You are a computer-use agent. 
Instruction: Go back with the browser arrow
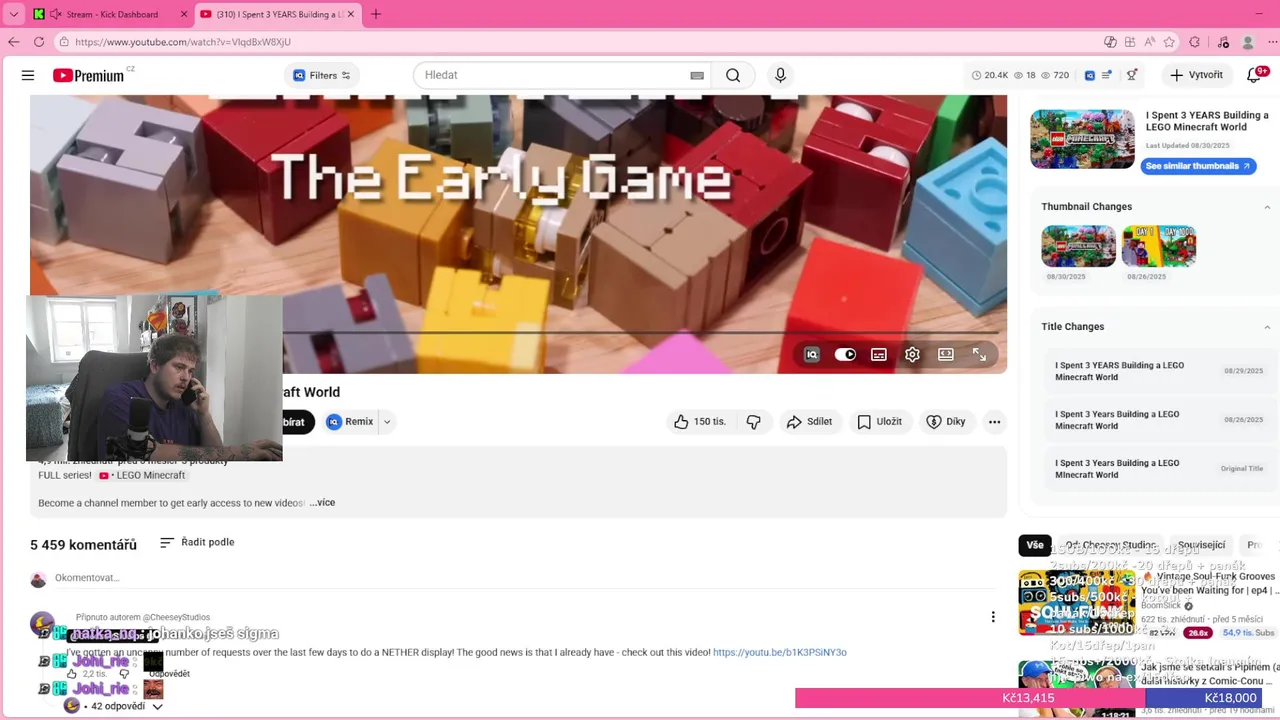14,42
